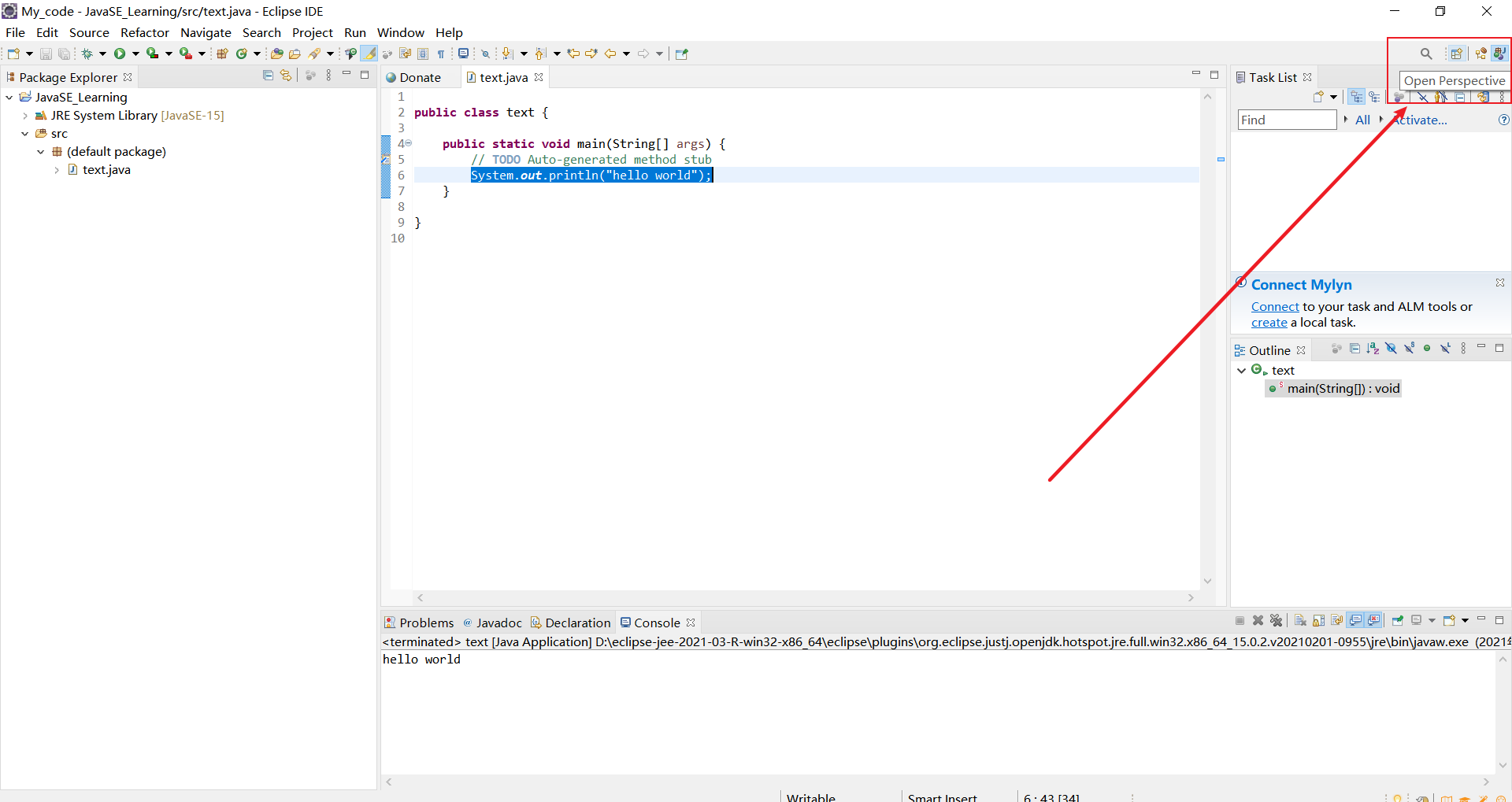Click the Search flashlight toolbar icon
Image resolution: width=1512 pixels, height=802 pixels.
point(314,54)
